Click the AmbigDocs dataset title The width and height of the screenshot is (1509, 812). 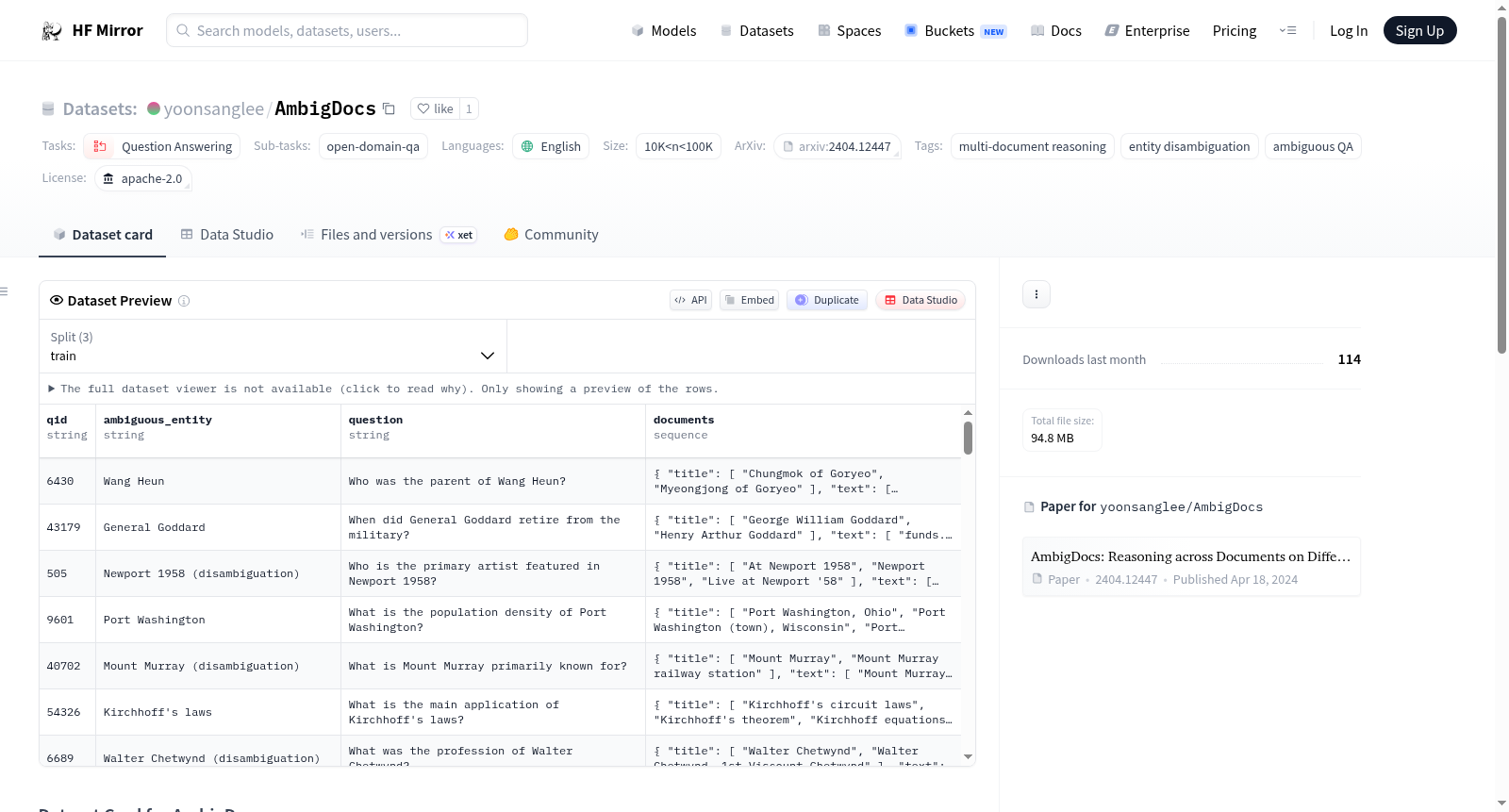click(325, 108)
